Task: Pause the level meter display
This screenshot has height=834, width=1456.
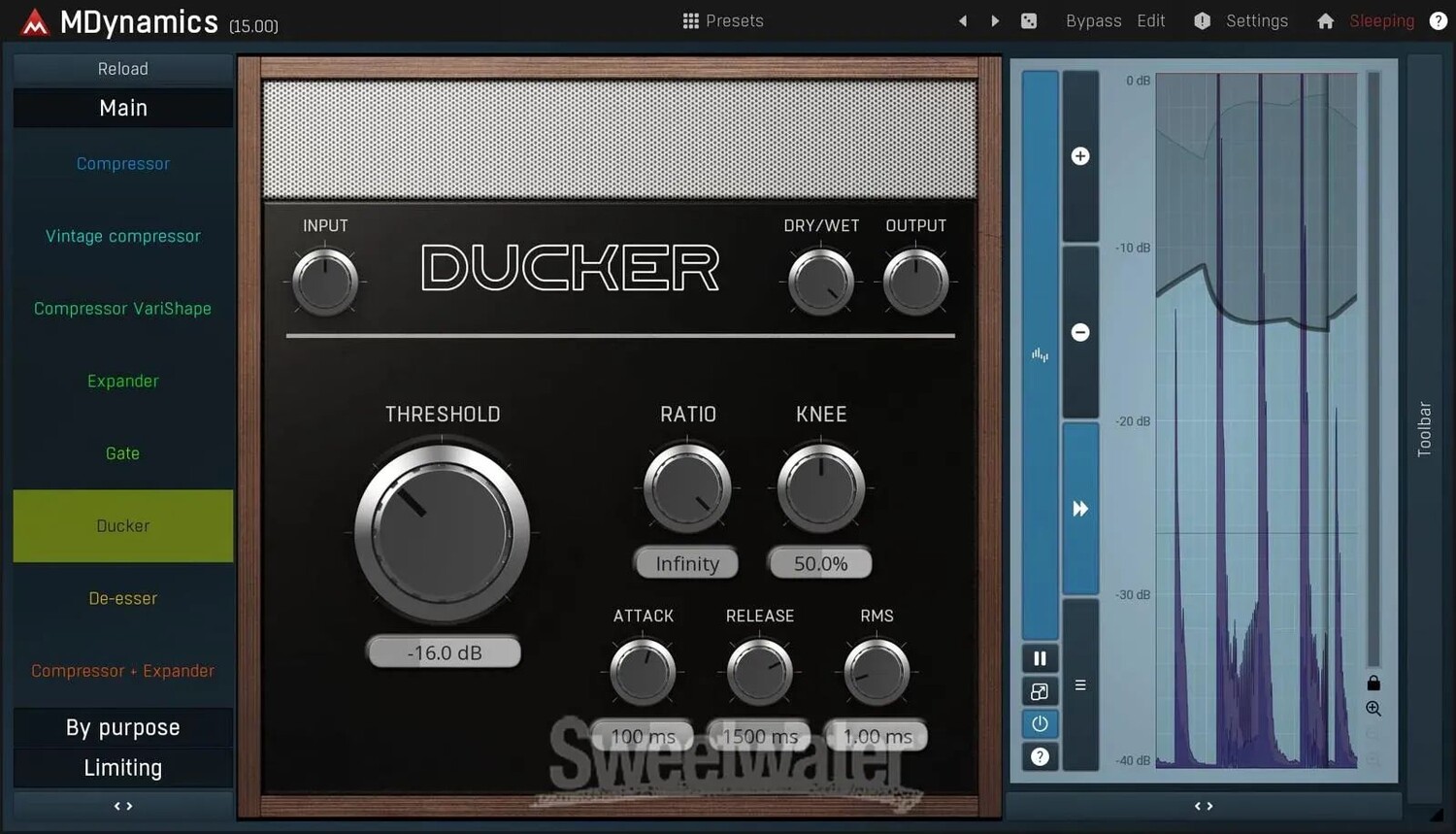Action: 1040,658
